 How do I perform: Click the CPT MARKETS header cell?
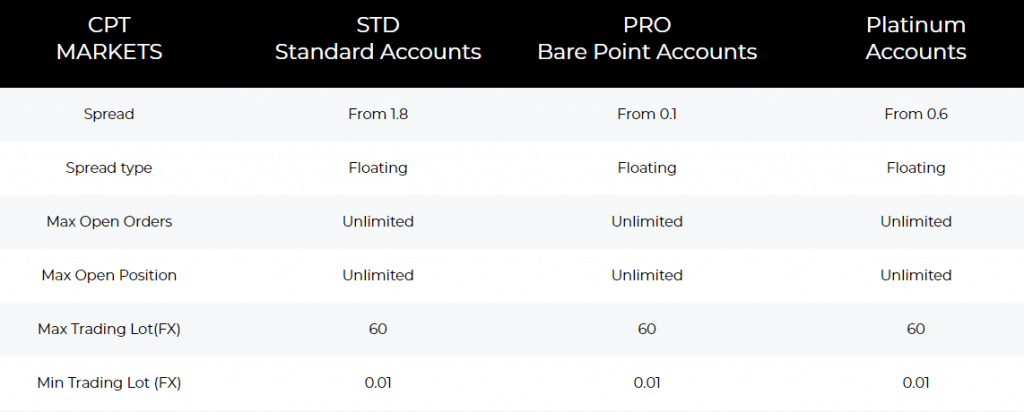click(x=109, y=38)
